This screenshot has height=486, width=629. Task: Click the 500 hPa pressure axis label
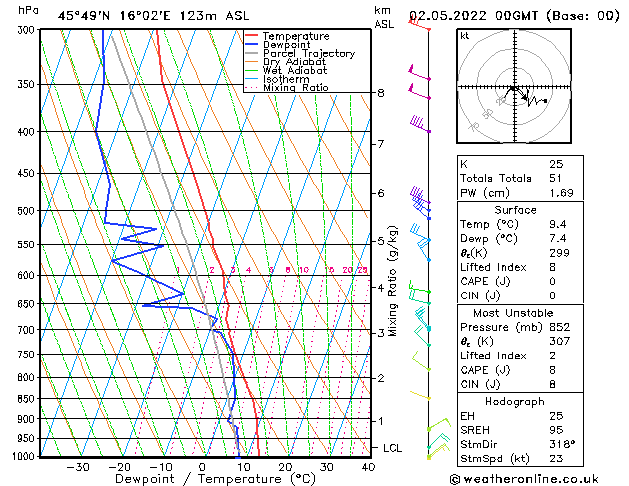(26, 211)
